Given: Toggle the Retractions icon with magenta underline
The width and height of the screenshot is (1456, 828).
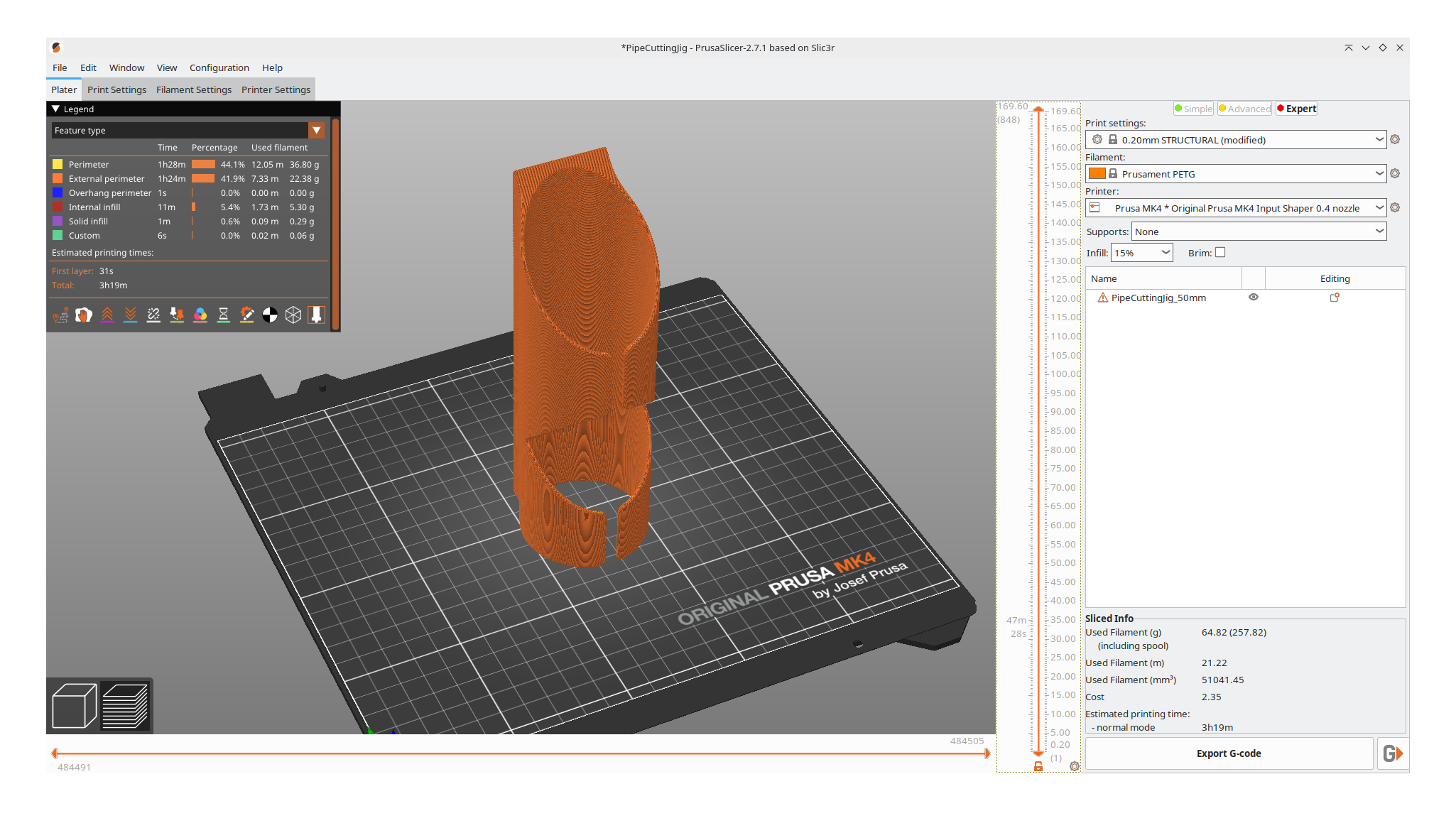Looking at the screenshot, I should pyautogui.click(x=107, y=315).
